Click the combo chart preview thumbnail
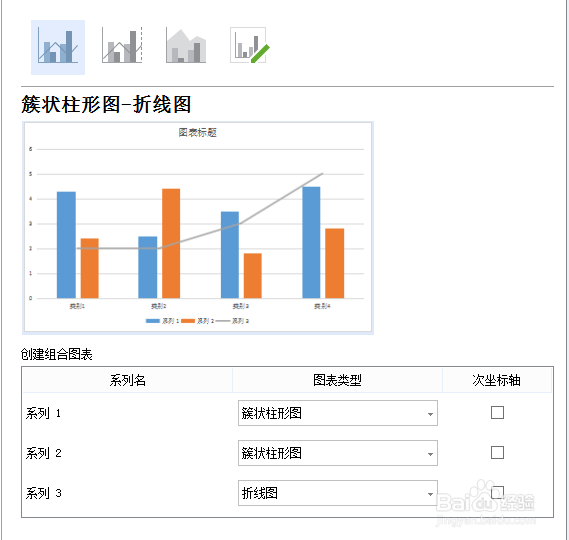Image resolution: width=569 pixels, height=540 pixels. [198, 228]
